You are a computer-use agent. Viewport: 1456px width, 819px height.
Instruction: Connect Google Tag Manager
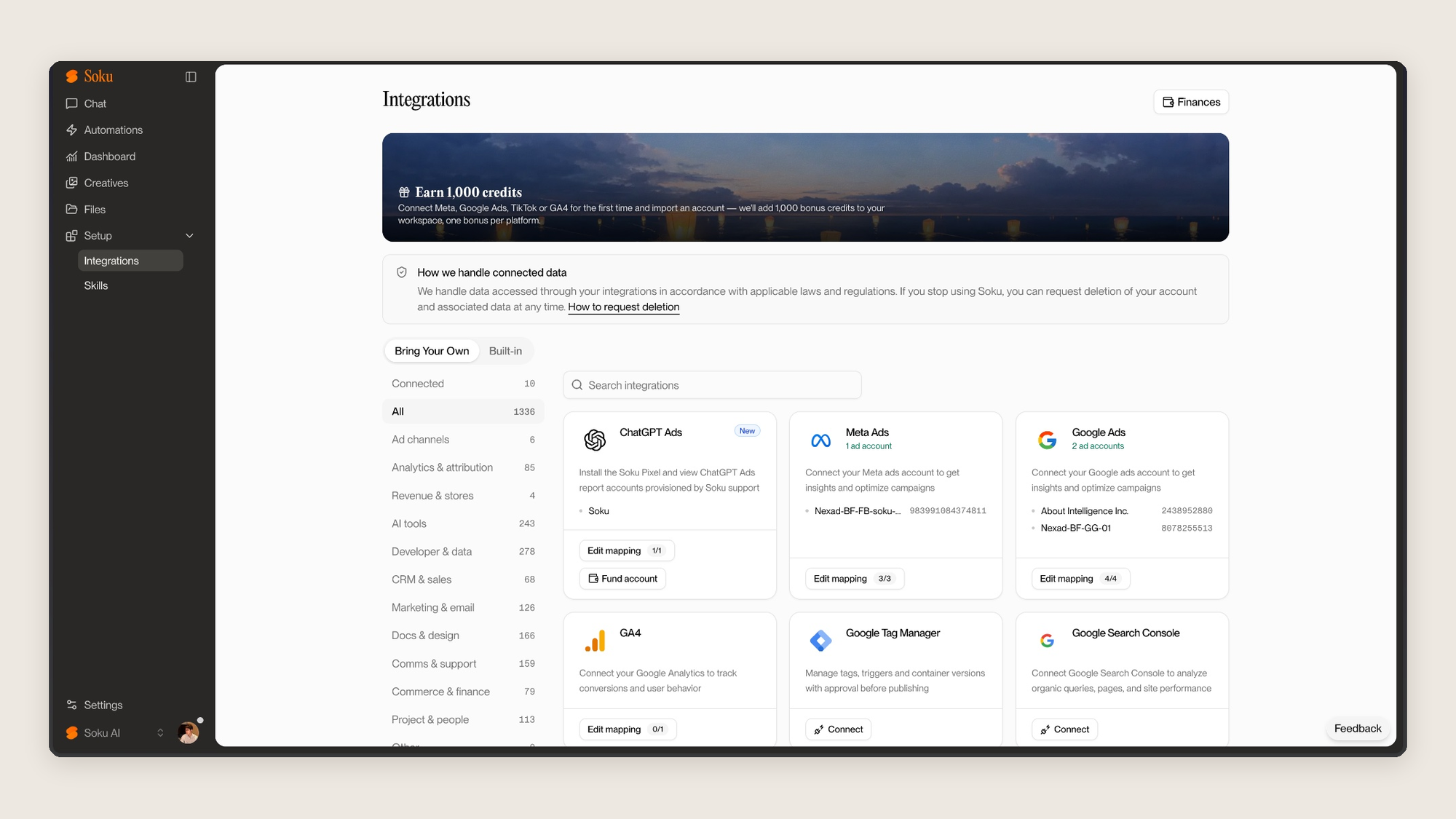tap(838, 729)
